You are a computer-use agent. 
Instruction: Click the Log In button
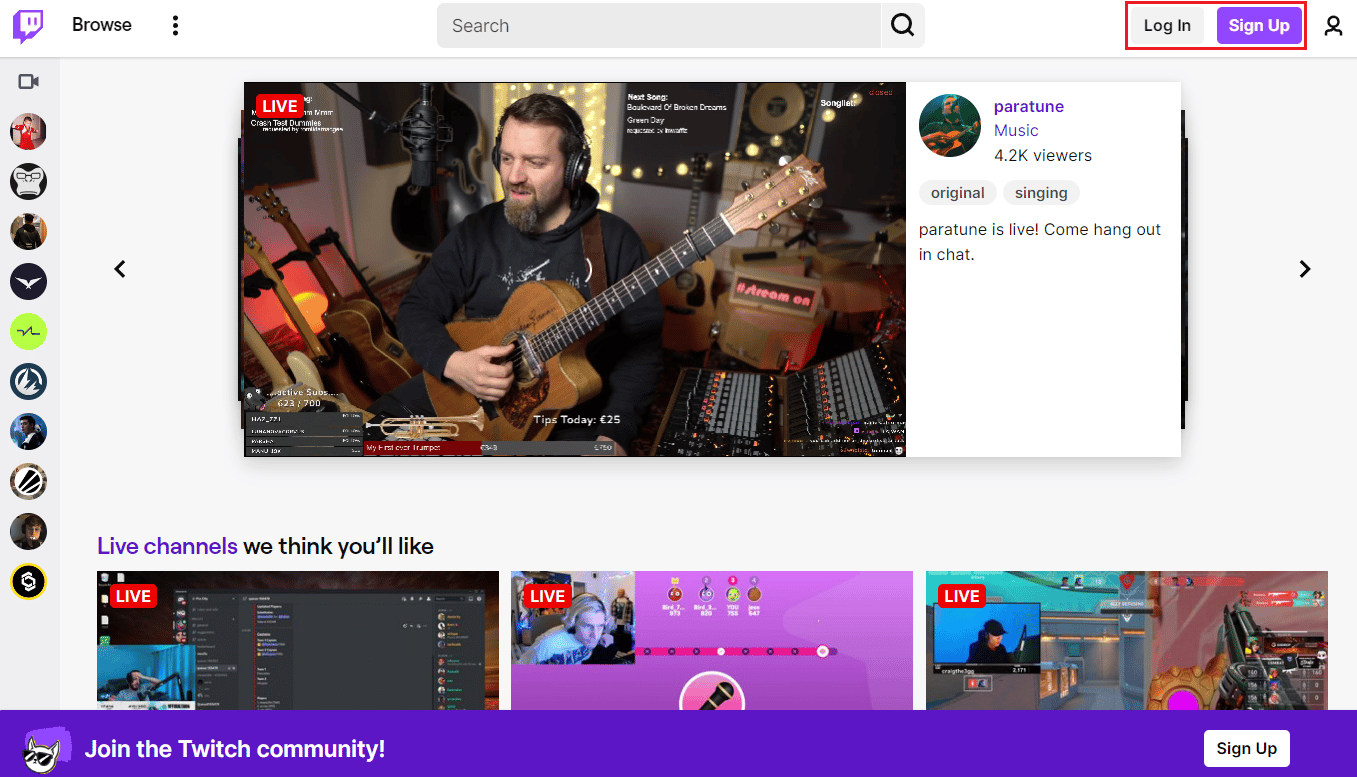point(1166,25)
